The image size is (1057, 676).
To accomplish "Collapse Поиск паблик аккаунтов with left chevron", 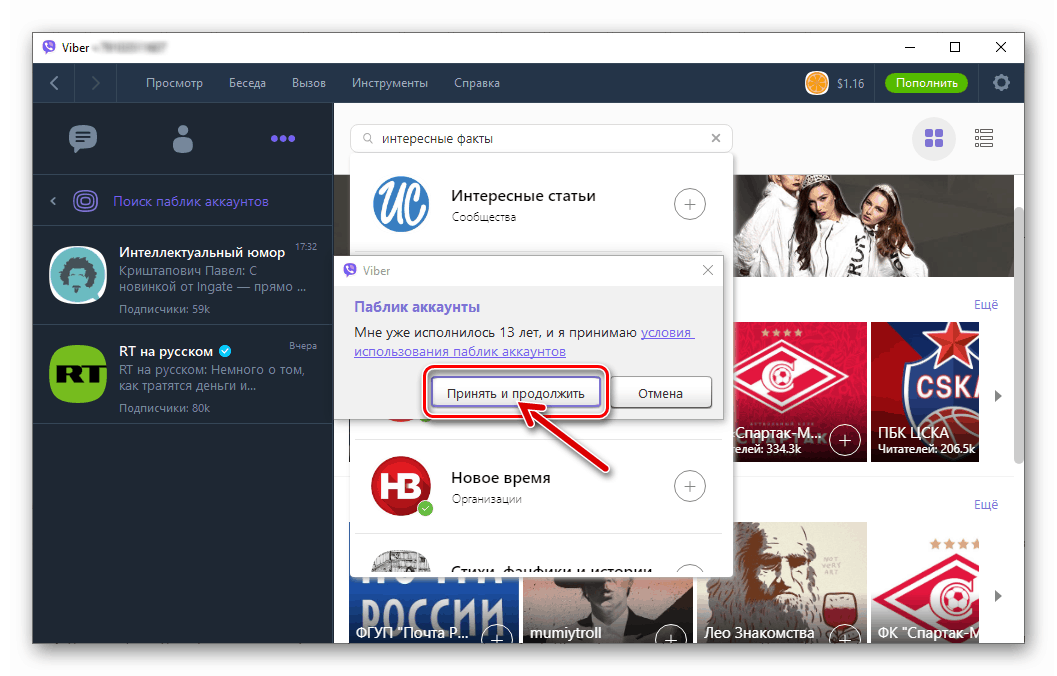I will [52, 200].
